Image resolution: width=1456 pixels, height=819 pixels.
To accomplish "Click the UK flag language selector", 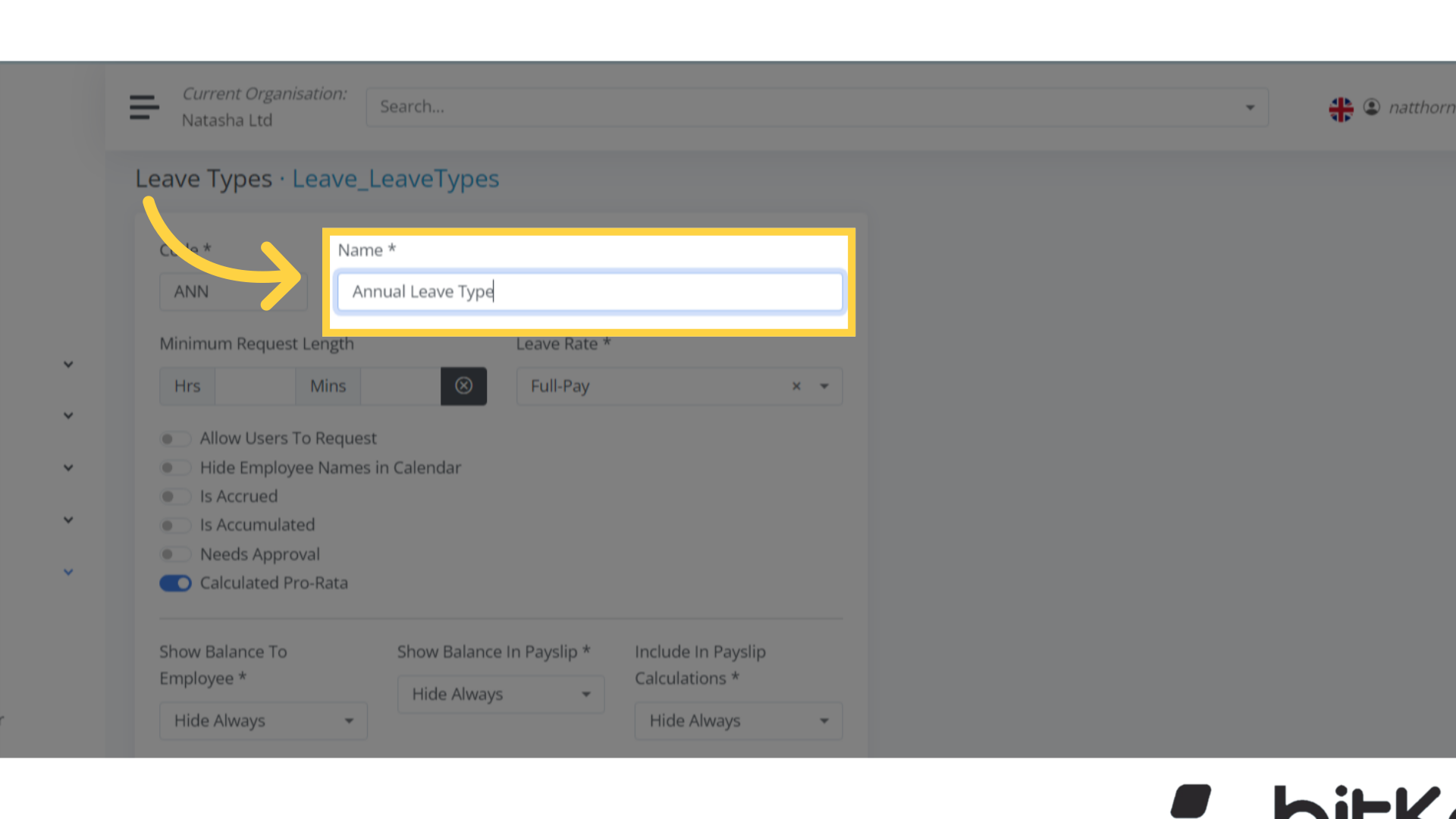I will click(x=1341, y=108).
